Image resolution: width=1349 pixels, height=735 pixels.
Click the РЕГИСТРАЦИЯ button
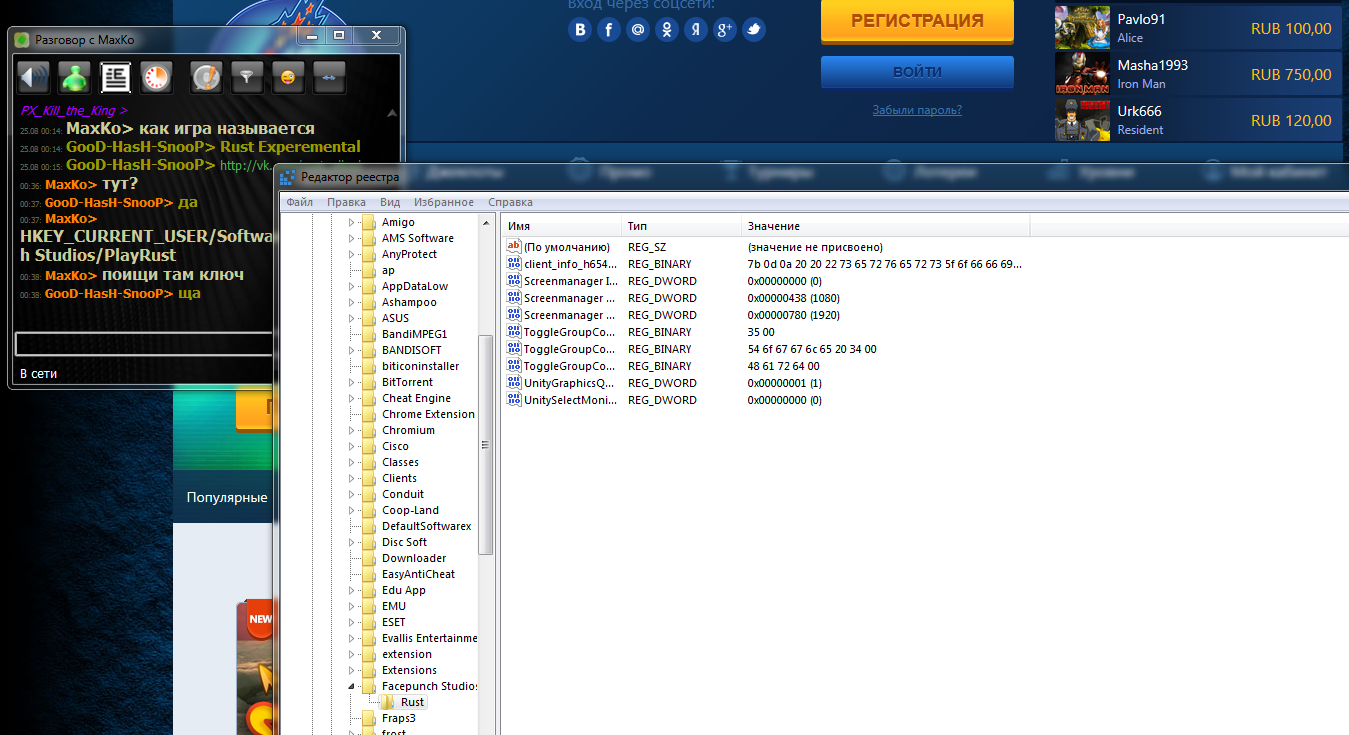(917, 21)
